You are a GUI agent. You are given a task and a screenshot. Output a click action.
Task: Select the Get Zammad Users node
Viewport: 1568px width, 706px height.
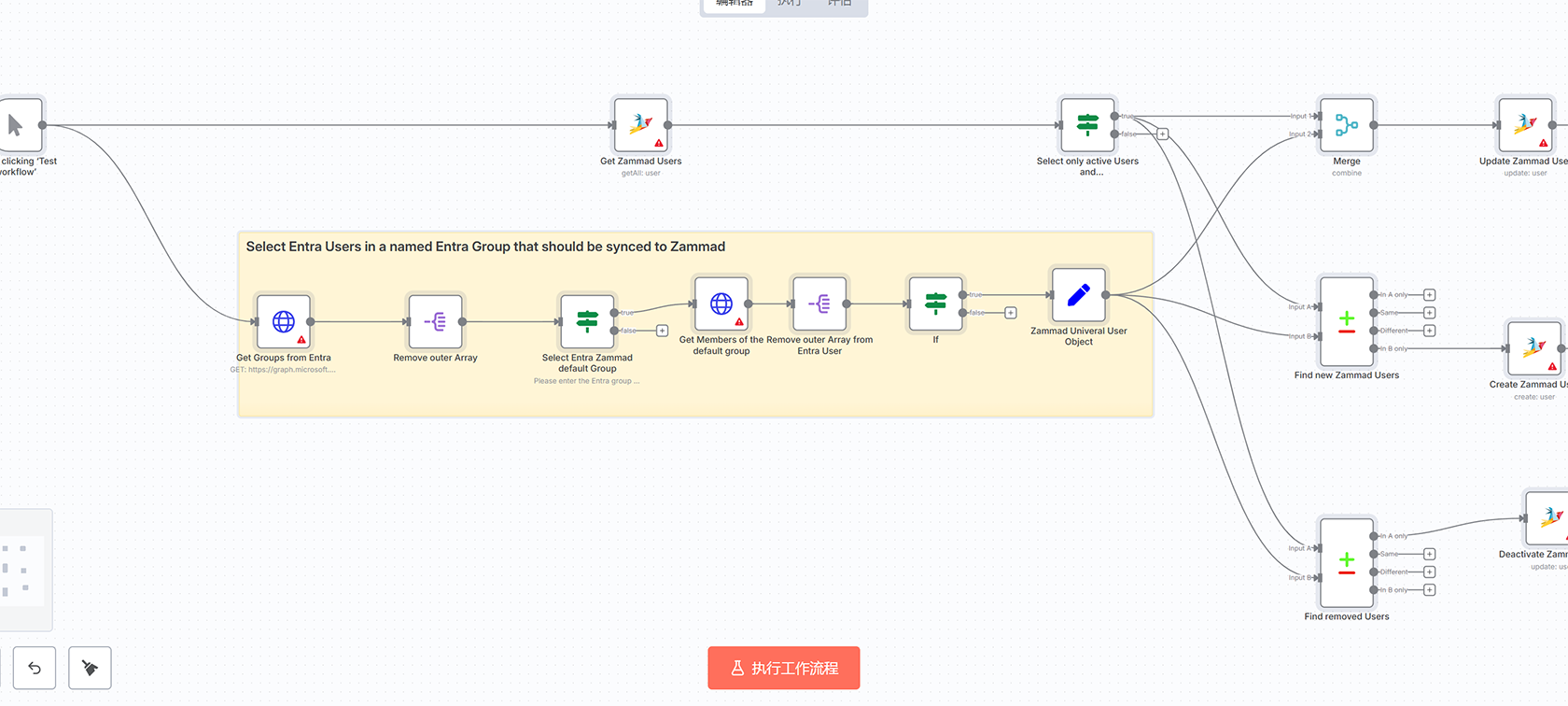pos(640,125)
